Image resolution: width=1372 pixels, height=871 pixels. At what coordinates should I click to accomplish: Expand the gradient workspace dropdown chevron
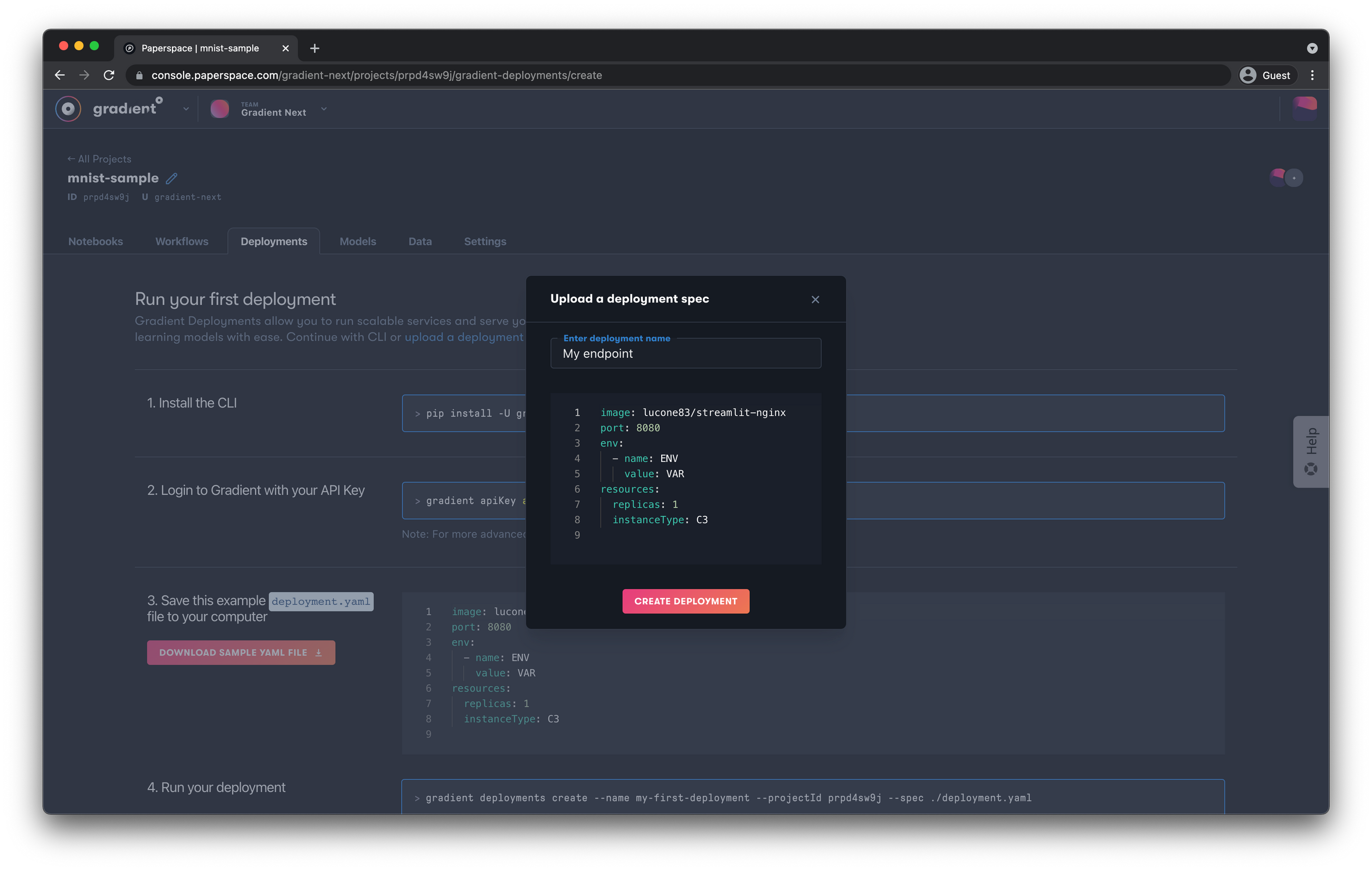point(185,108)
